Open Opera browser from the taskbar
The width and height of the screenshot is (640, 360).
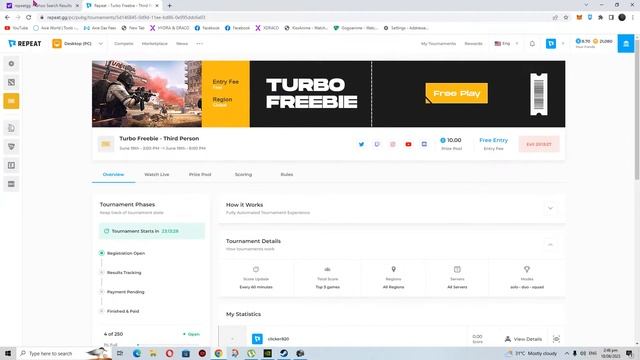pyautogui.click(x=169, y=353)
